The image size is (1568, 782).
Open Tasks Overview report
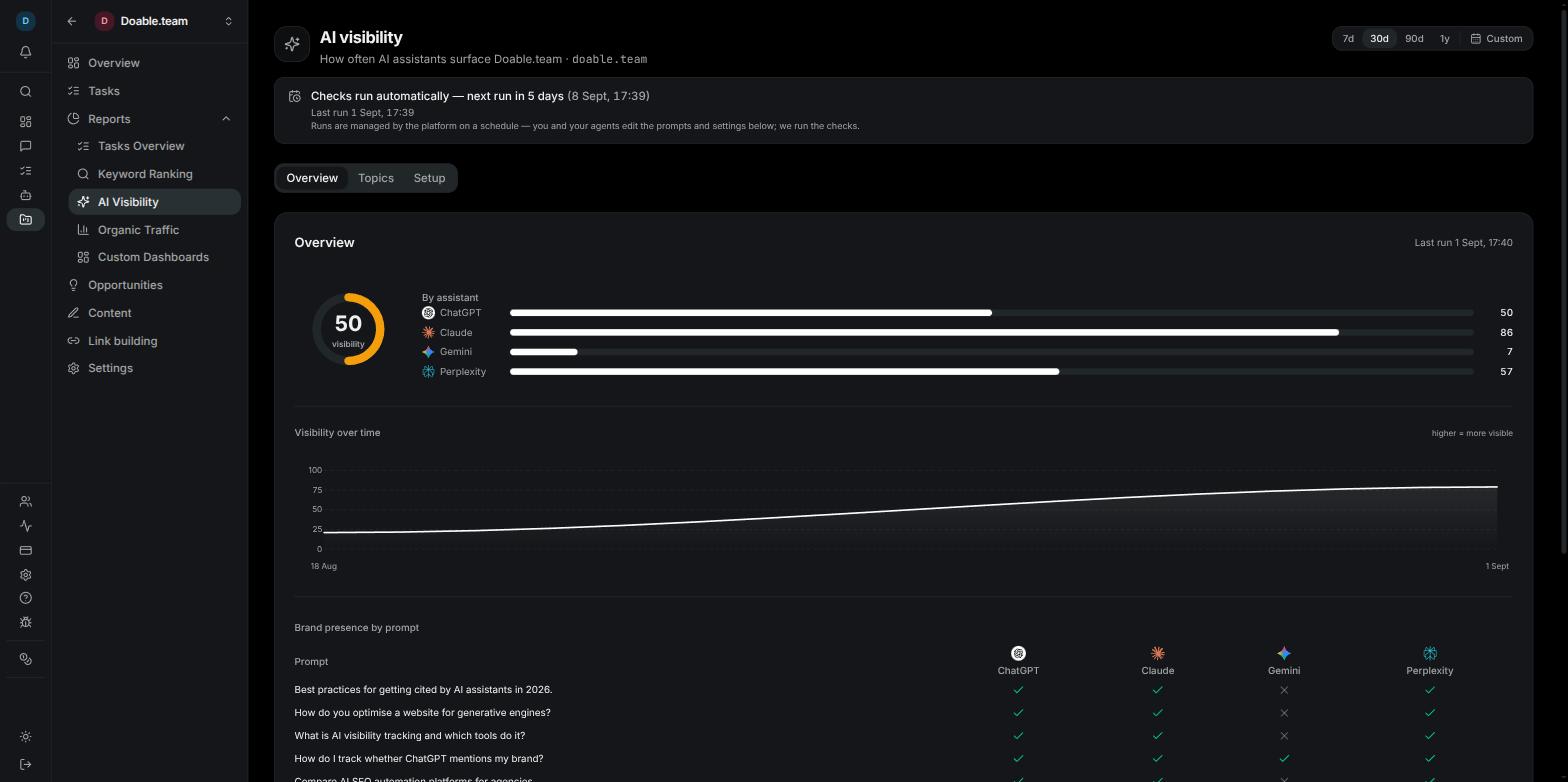click(155, 146)
